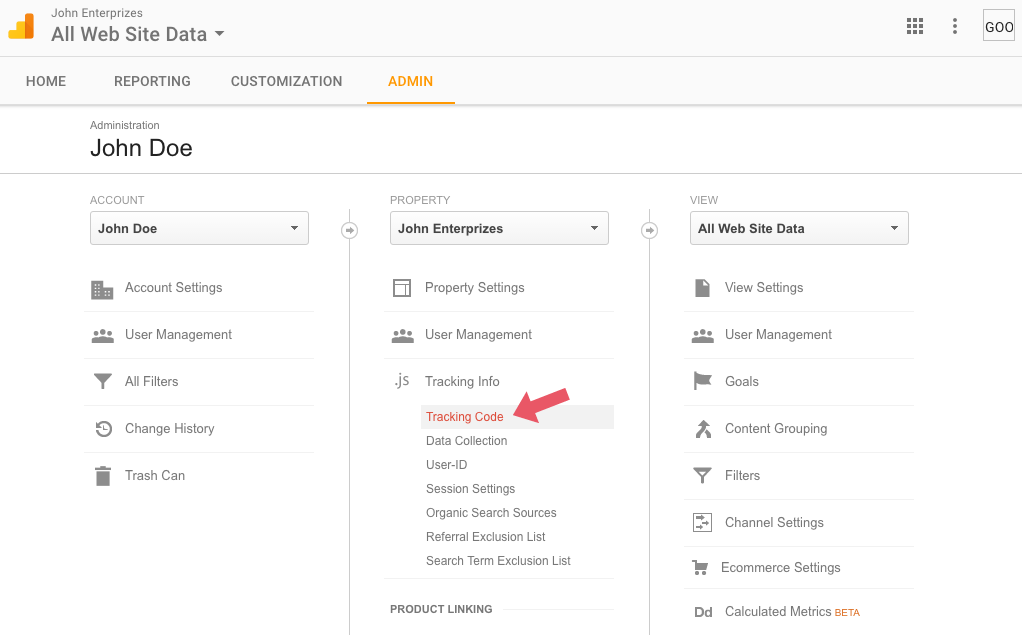This screenshot has height=635, width=1022.
Task: Click the funnel icon beside All Filters
Action: (x=102, y=381)
